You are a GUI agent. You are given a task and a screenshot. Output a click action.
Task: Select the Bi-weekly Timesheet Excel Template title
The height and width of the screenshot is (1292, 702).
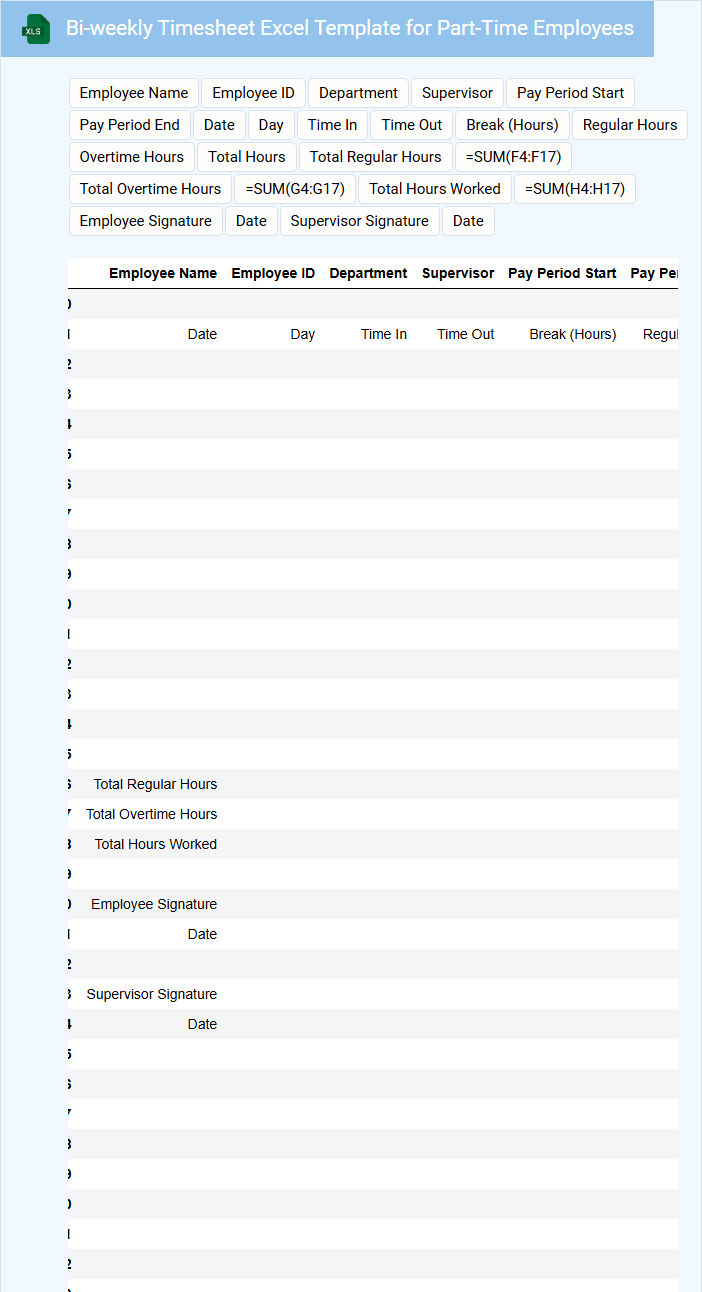tap(350, 28)
